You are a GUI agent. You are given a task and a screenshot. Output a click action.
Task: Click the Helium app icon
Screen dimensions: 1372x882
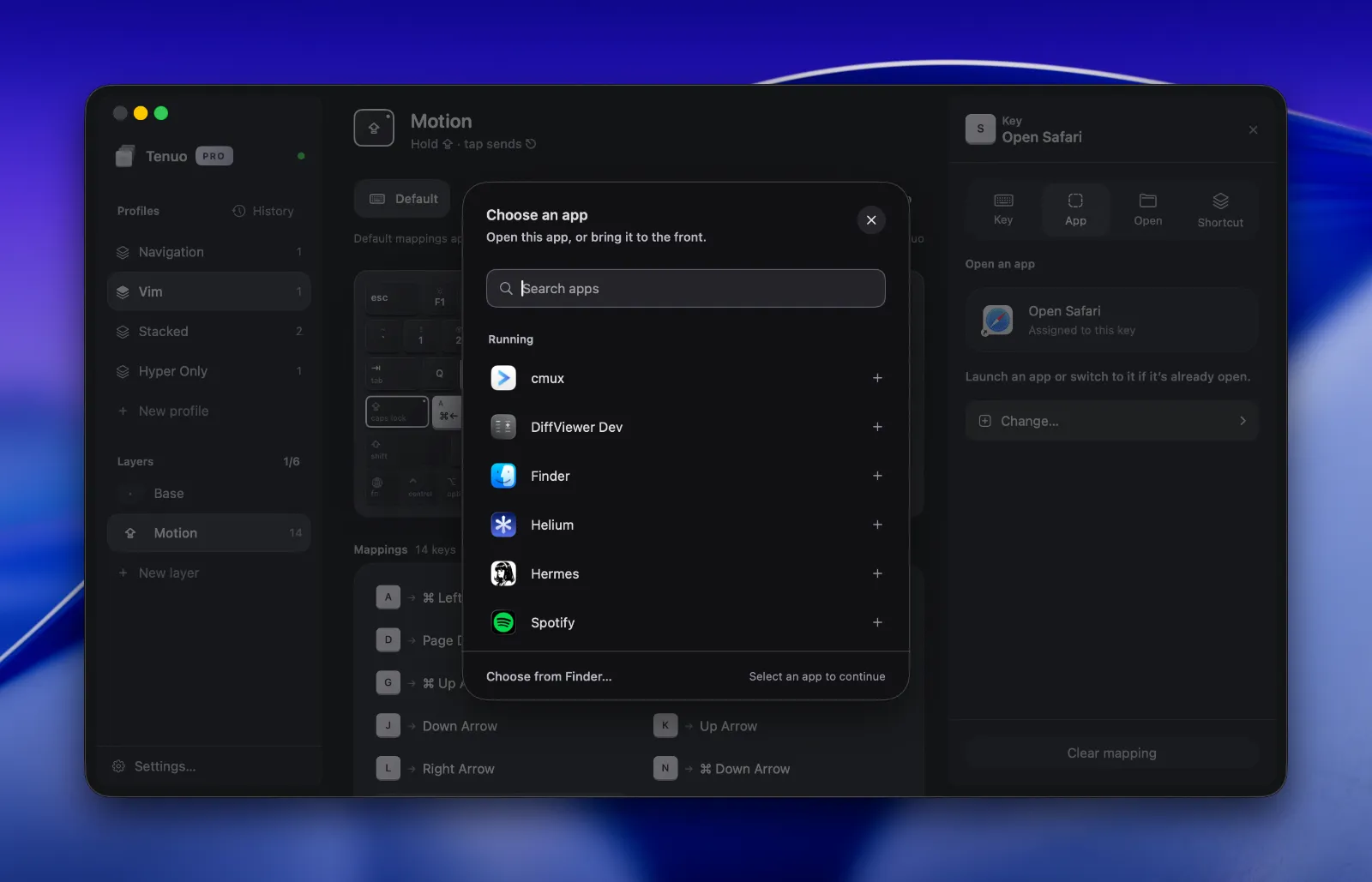[503, 525]
